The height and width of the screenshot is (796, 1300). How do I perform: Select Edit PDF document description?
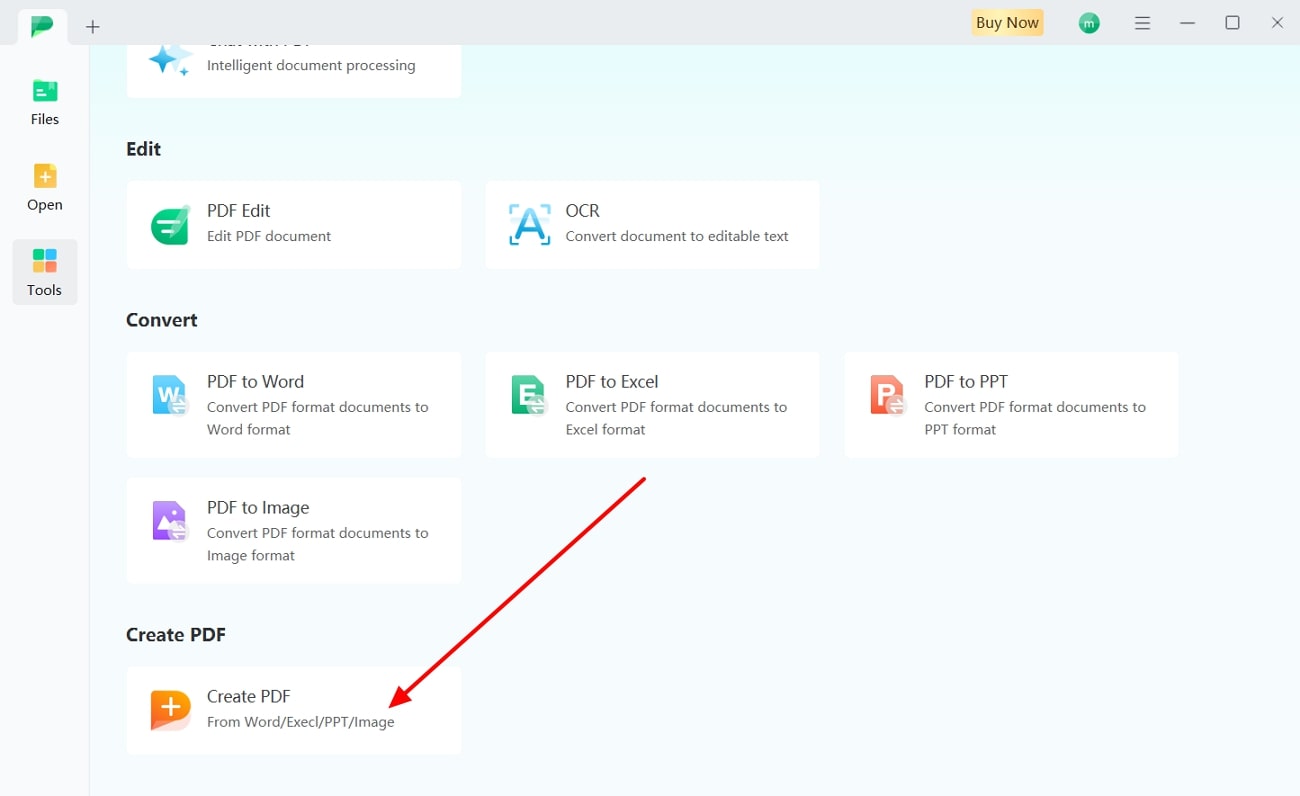coord(269,236)
